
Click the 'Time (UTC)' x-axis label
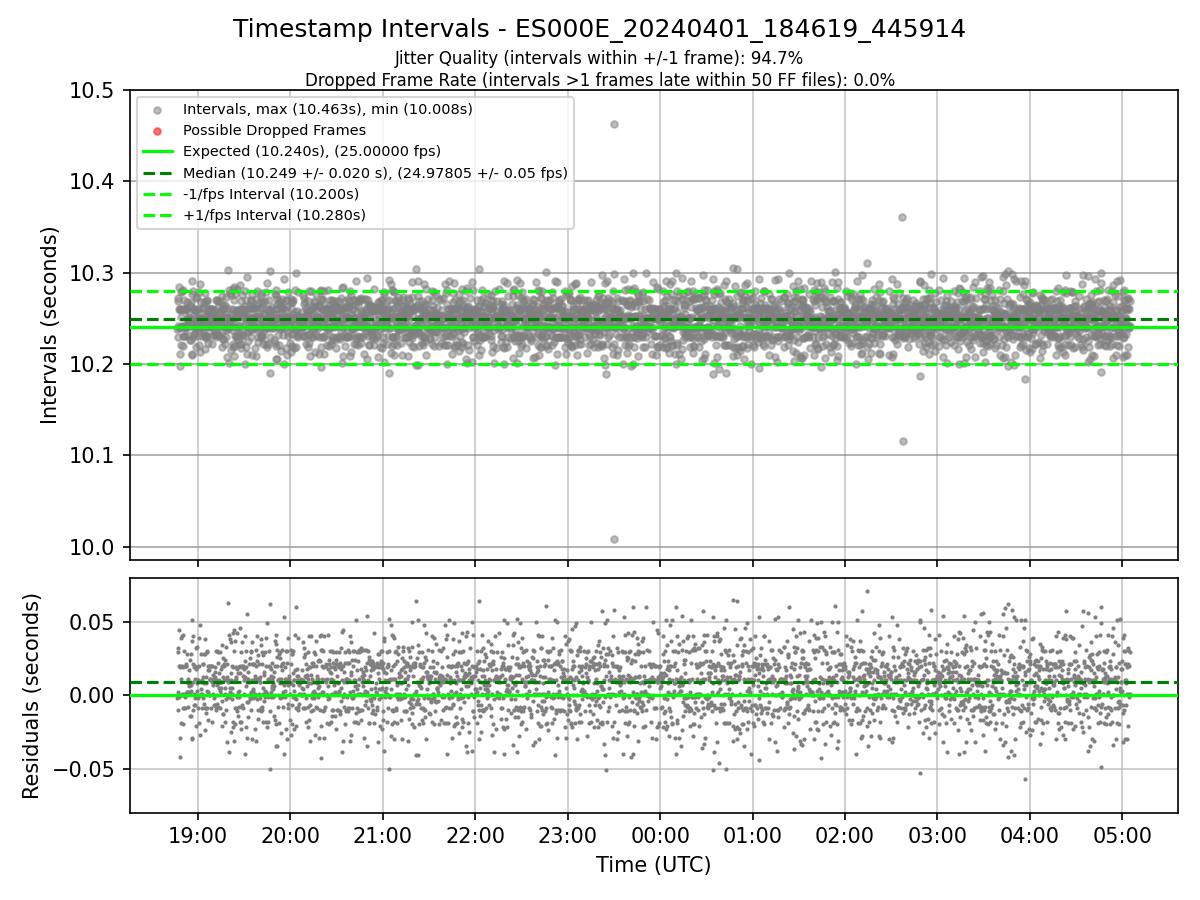pyautogui.click(x=654, y=865)
